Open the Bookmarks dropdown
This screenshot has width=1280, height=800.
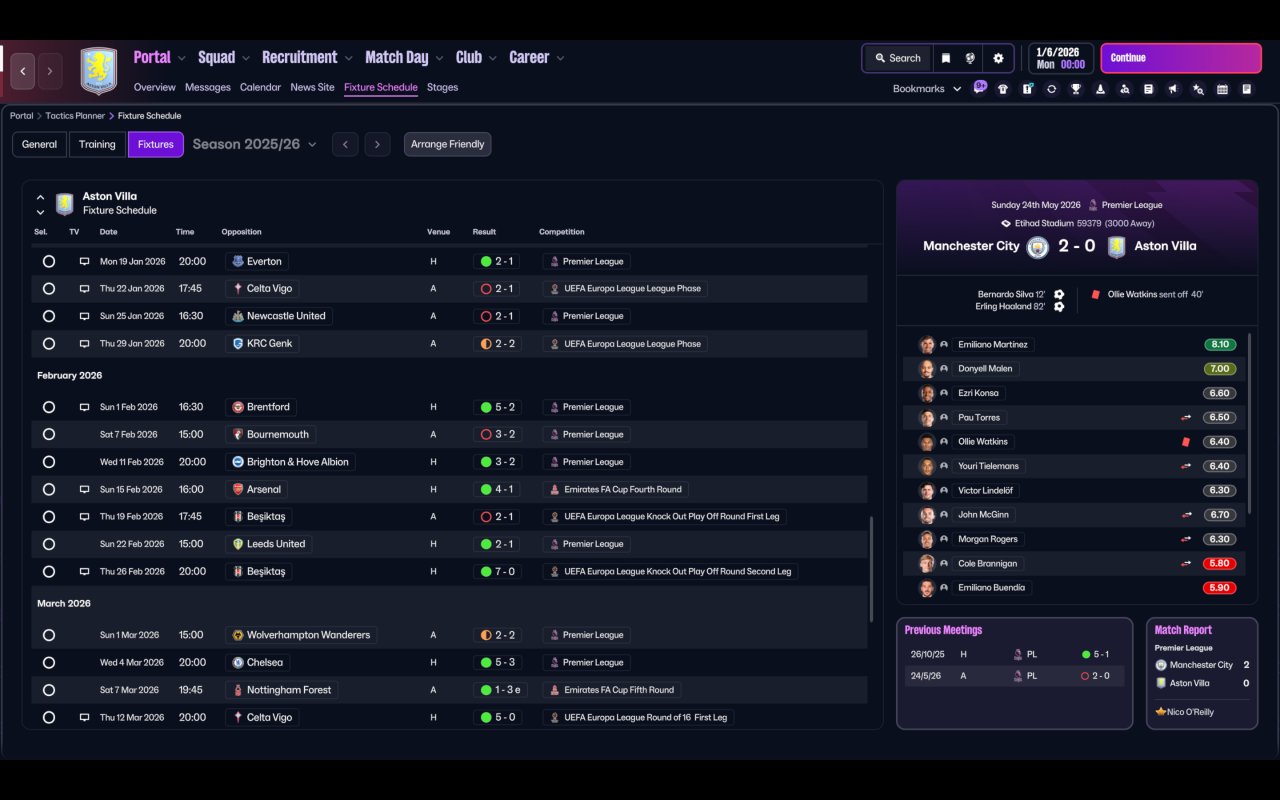[927, 89]
